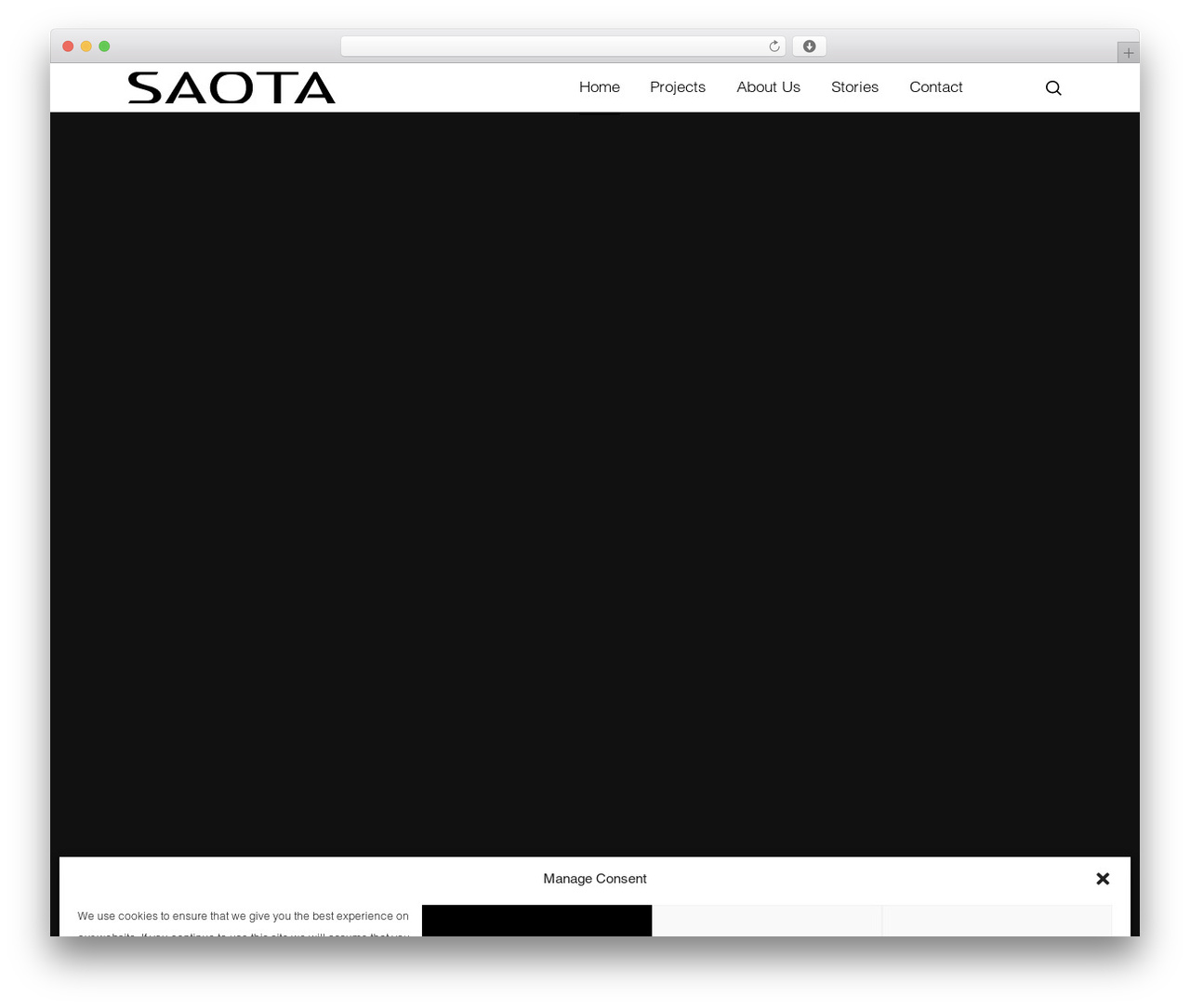The image size is (1190, 1008).
Task: Click the black consent button
Action: pyautogui.click(x=536, y=921)
